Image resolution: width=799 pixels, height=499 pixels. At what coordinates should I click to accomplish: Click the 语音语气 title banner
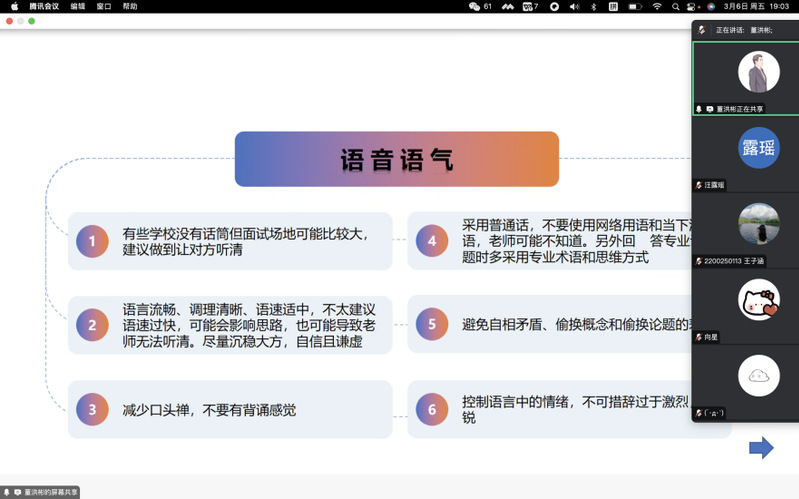point(396,159)
